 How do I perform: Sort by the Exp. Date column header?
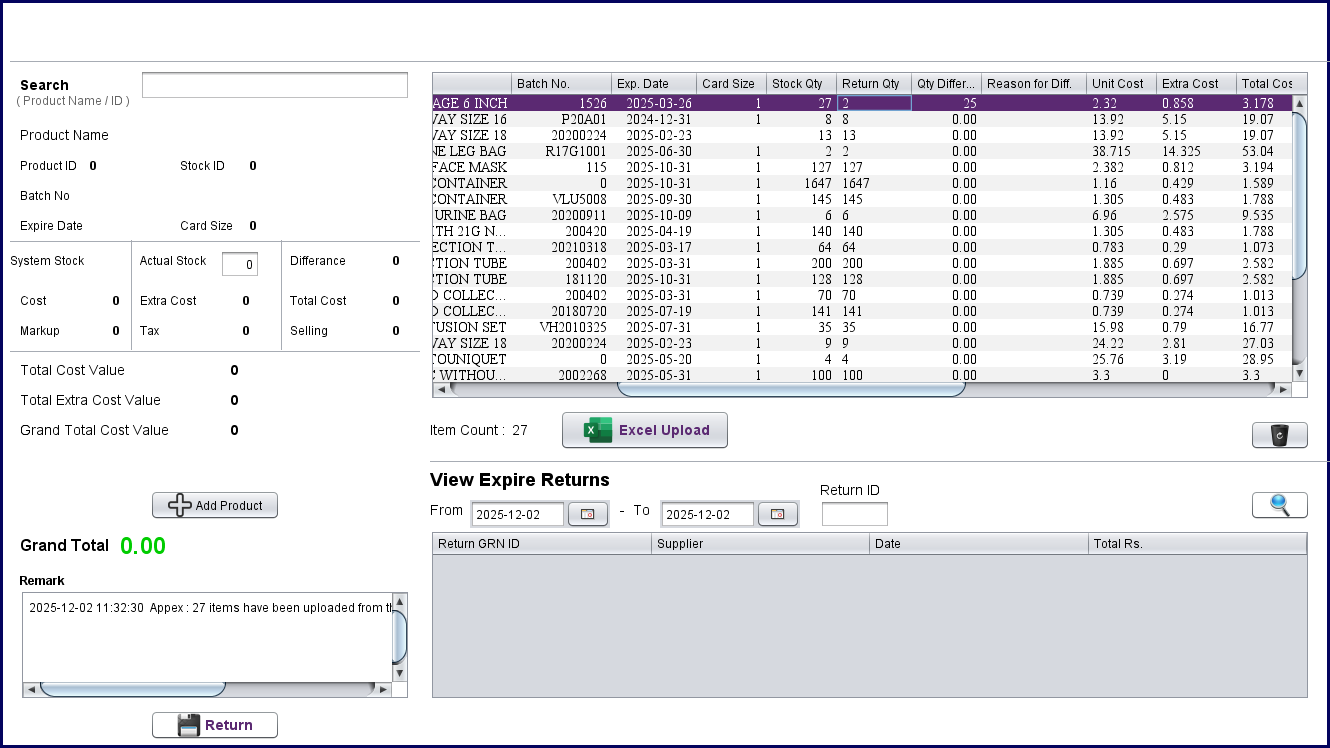(x=653, y=84)
